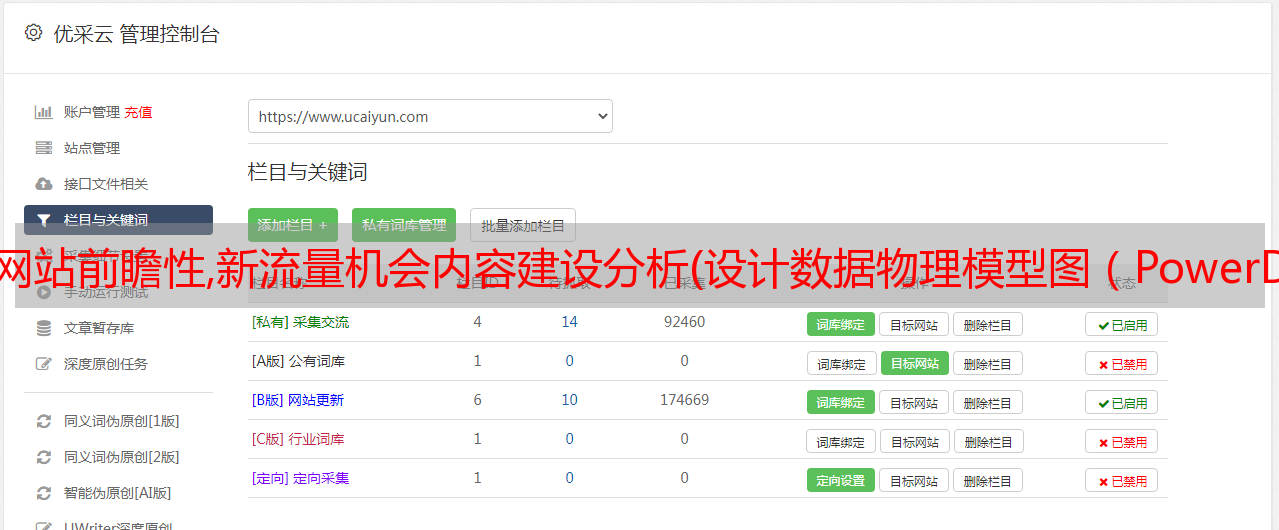Click 删除栏目 in the 定向采集 row
Image resolution: width=1279 pixels, height=530 pixels.
pyautogui.click(x=987, y=480)
